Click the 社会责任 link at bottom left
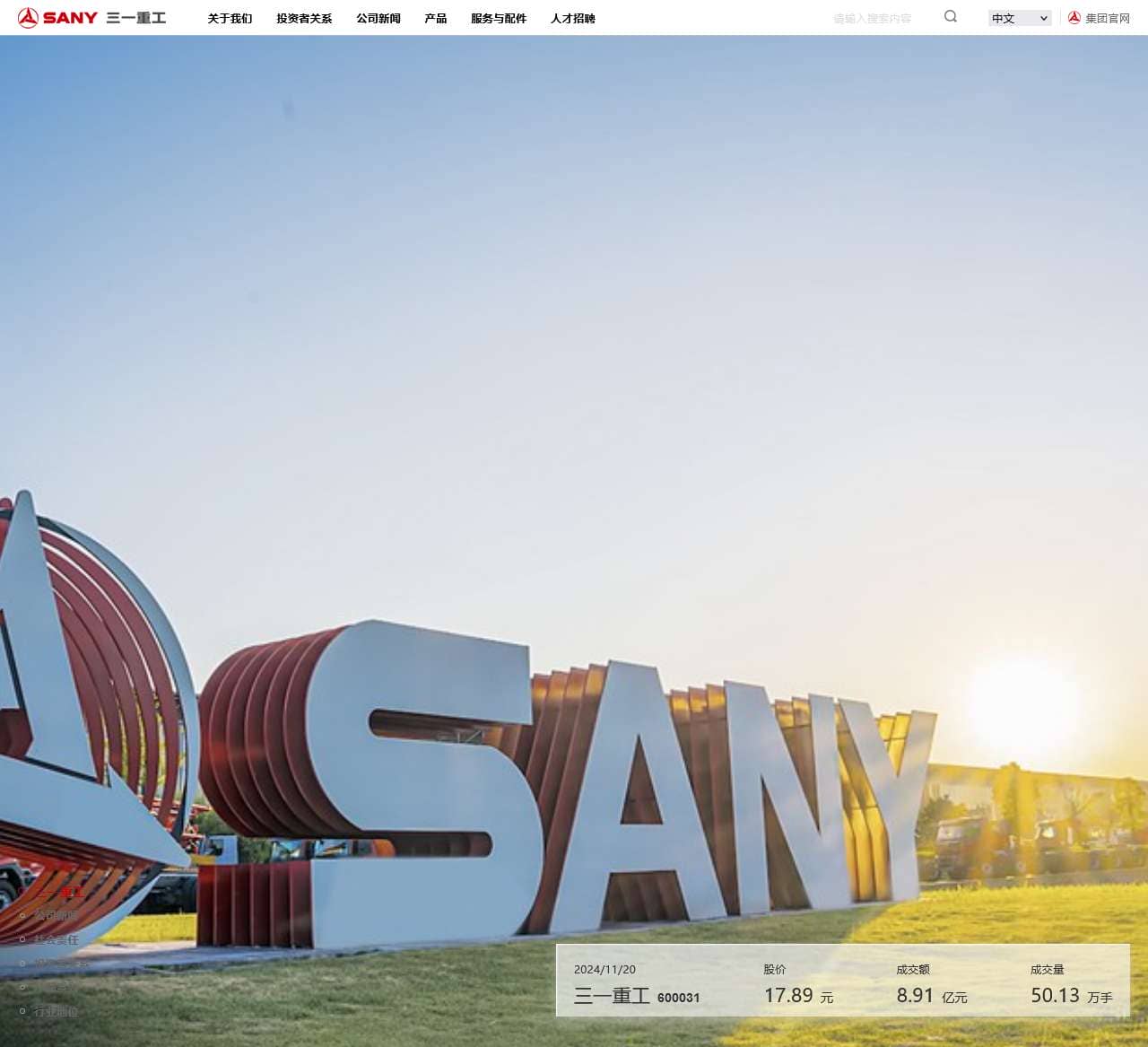This screenshot has width=1148, height=1047. point(57,940)
